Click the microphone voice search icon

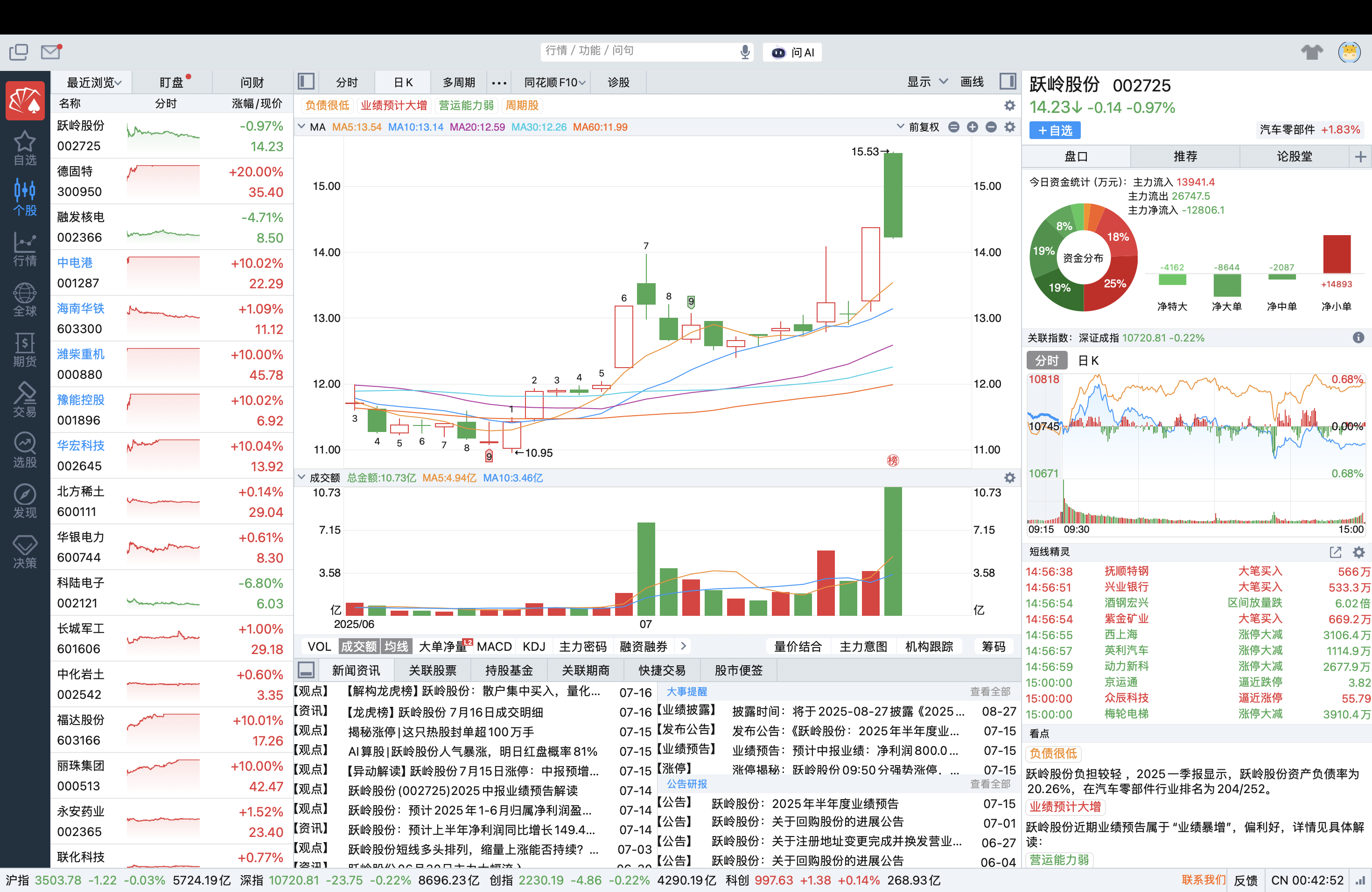[x=745, y=52]
